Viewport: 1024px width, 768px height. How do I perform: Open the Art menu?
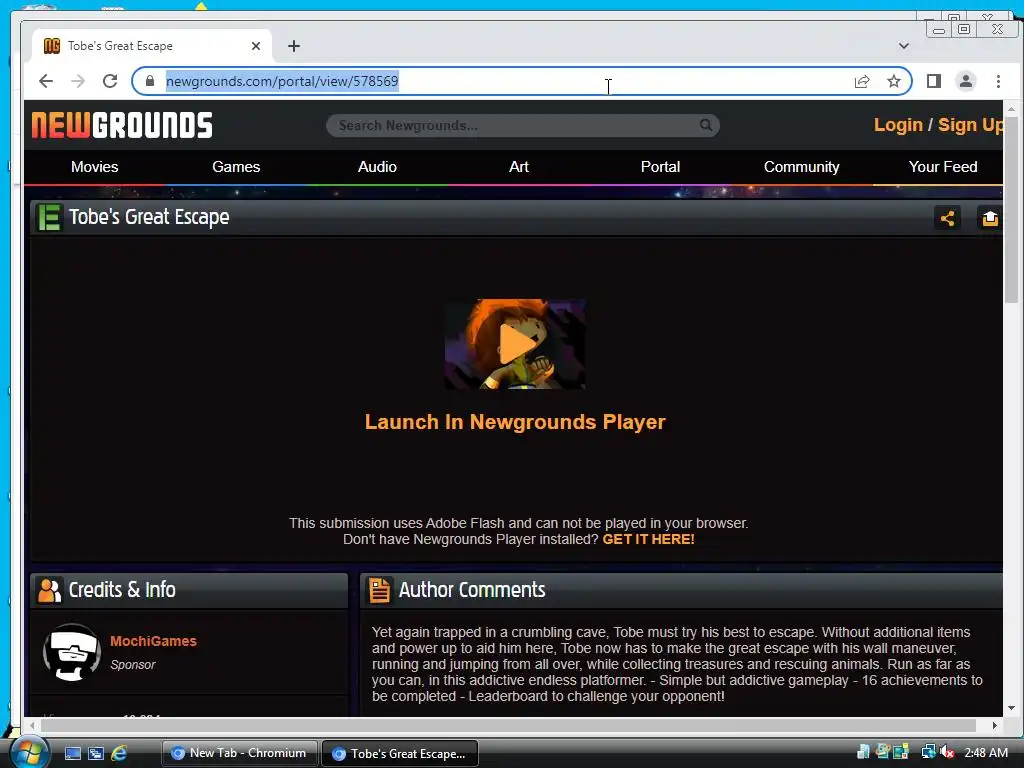pyautogui.click(x=519, y=167)
